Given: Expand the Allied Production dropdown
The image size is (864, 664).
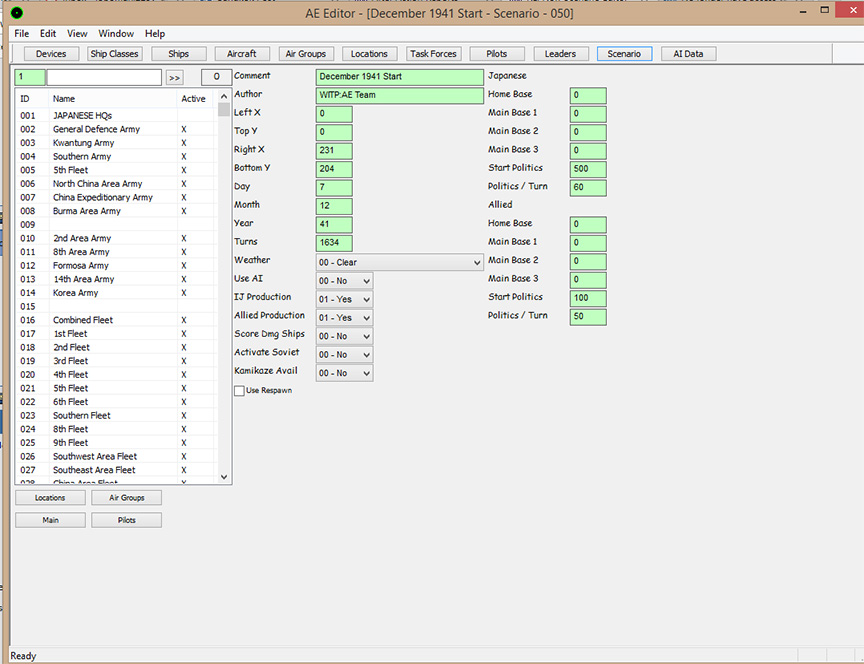Looking at the screenshot, I should click(344, 318).
